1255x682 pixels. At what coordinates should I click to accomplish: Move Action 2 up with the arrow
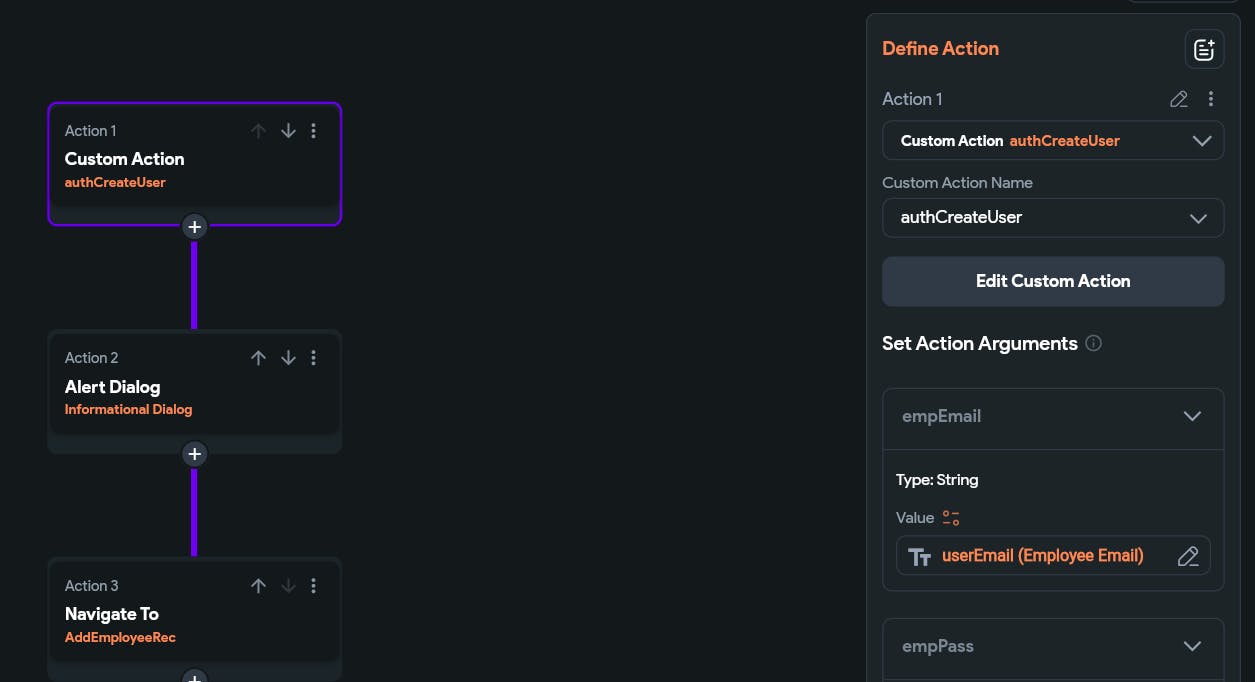tap(259, 358)
